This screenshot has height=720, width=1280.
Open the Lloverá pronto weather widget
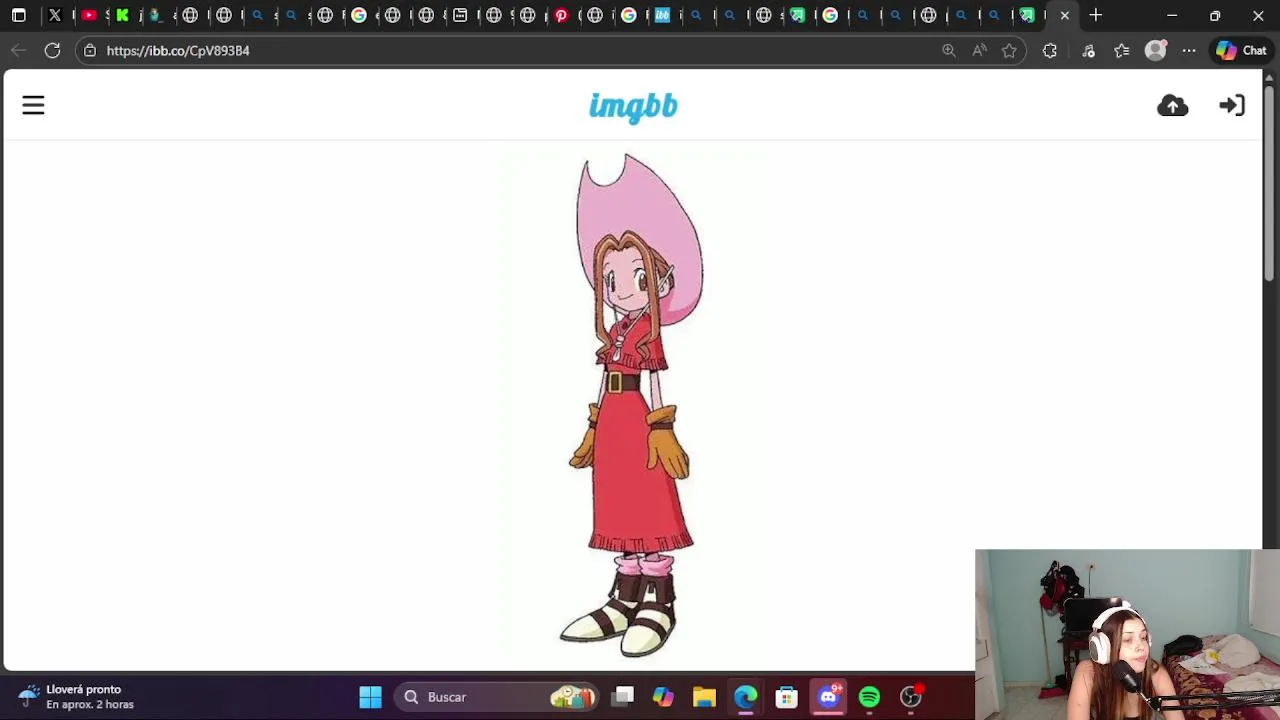[x=76, y=697]
